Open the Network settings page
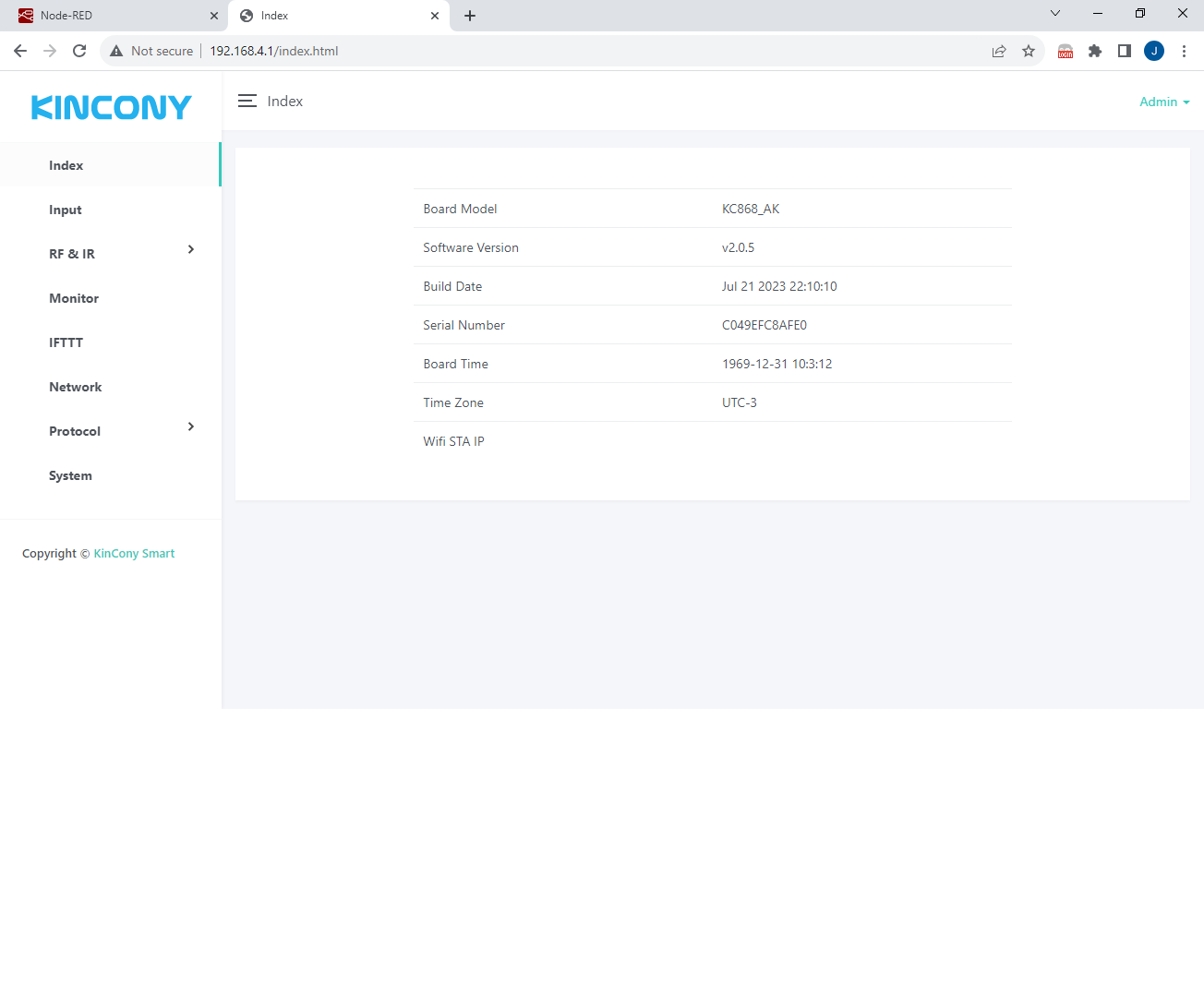The height and width of the screenshot is (984, 1204). pyautogui.click(x=76, y=387)
